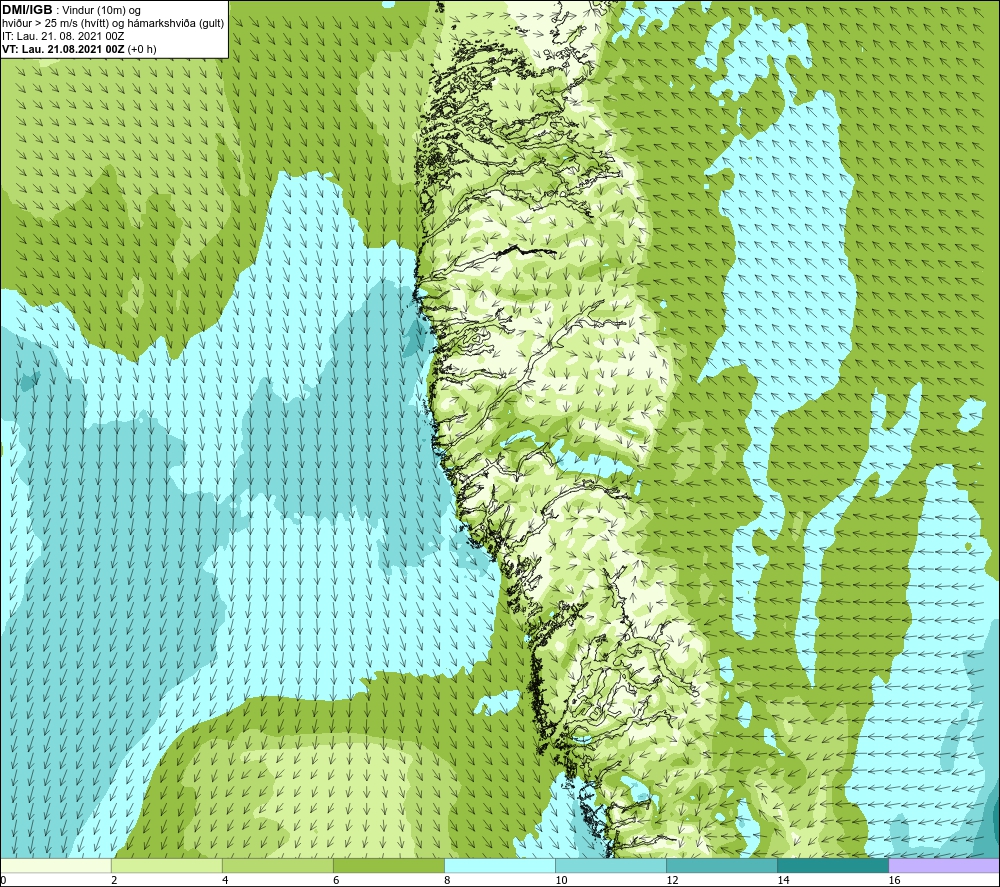1000x887 pixels.
Task: Click the pale yellow 0–2 m/s legend swatch
Action: click(55, 865)
